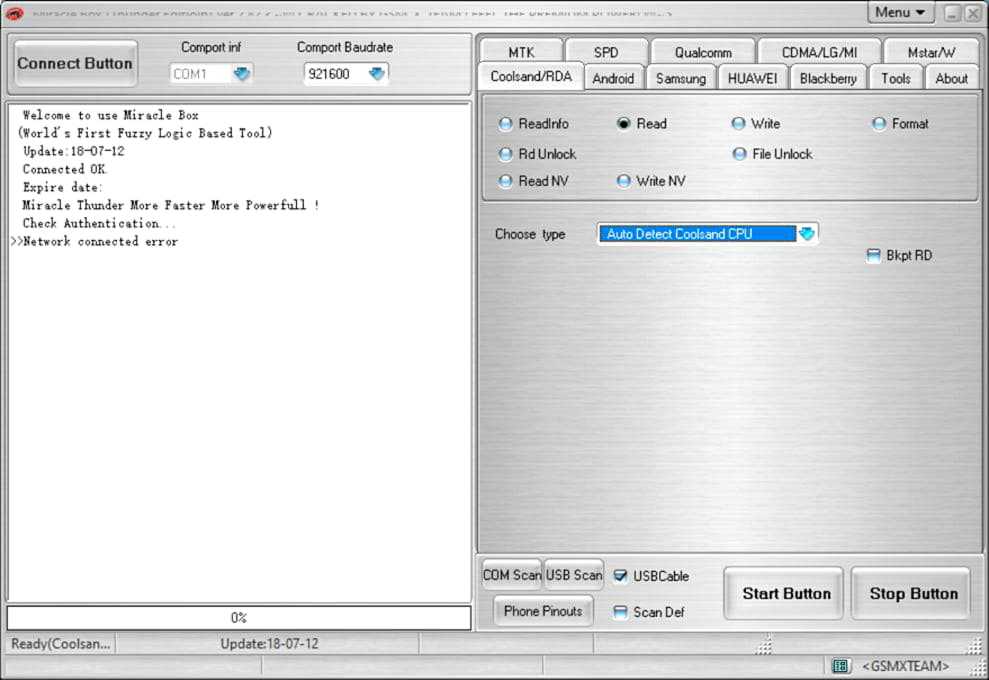Click the COM Scan button
Image resolution: width=989 pixels, height=680 pixels.
[x=511, y=575]
